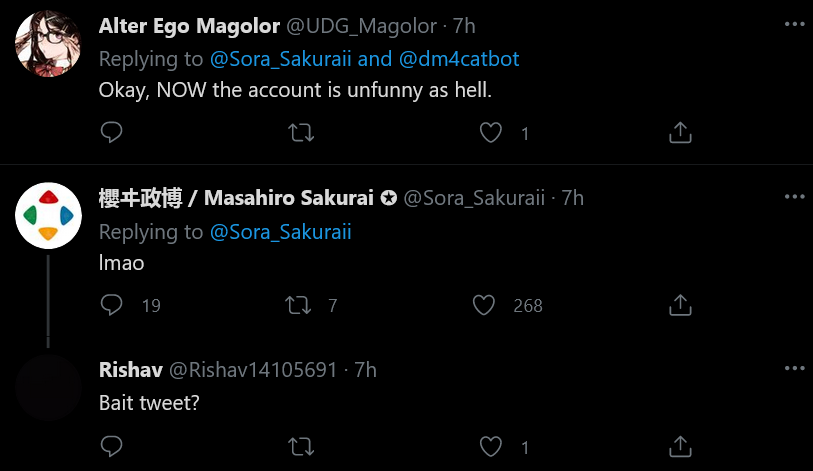
Task: Open more options for Masahiro Sakurai's tweet
Action: pos(794,197)
